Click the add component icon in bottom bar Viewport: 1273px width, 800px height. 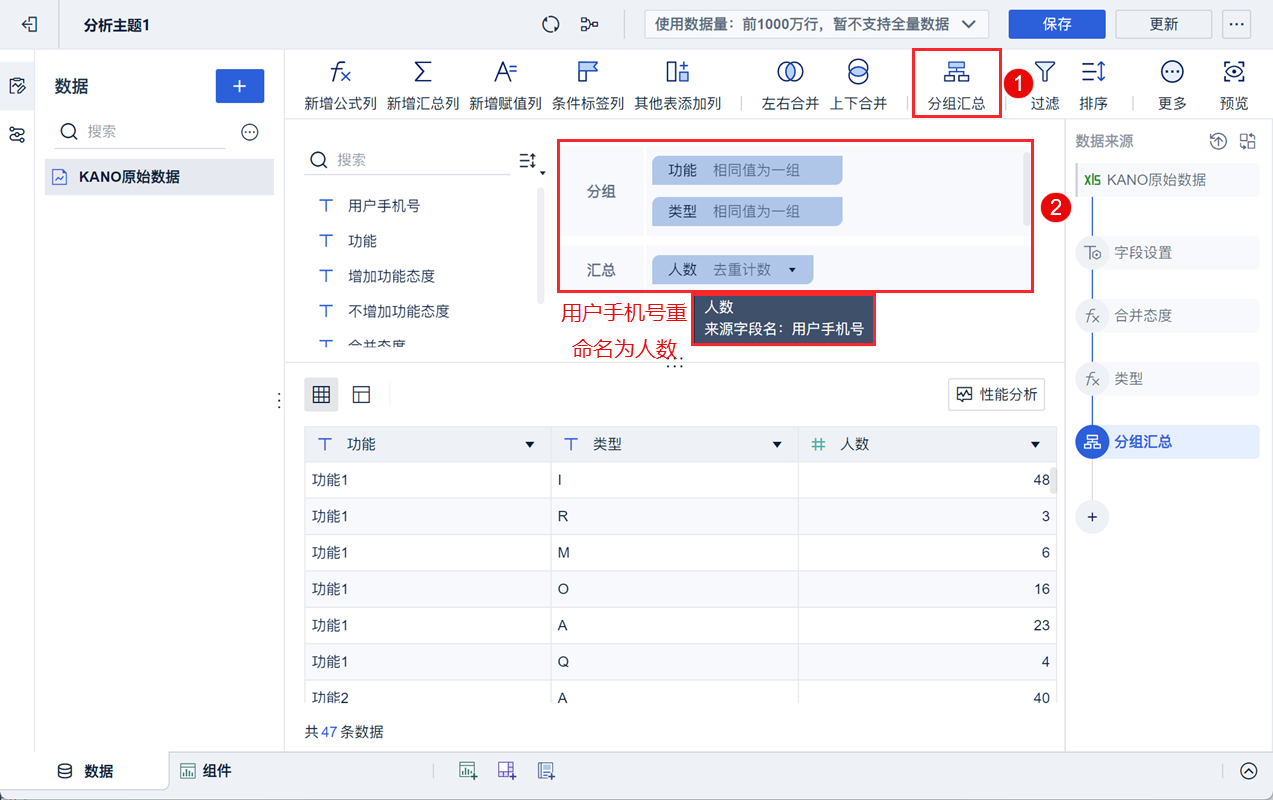468,771
